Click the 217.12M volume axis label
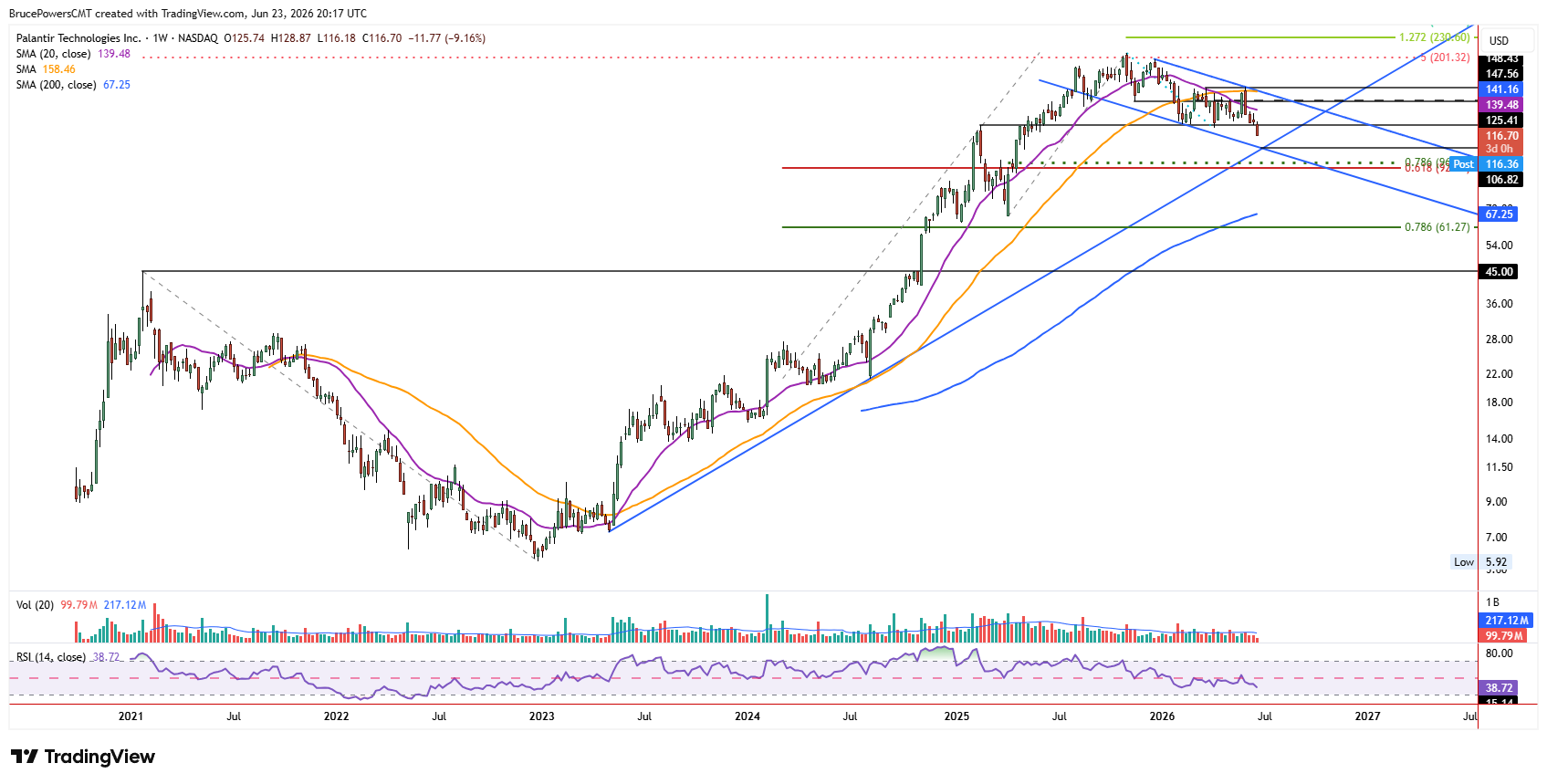This screenshot has width=1547, height=784. [x=1506, y=621]
